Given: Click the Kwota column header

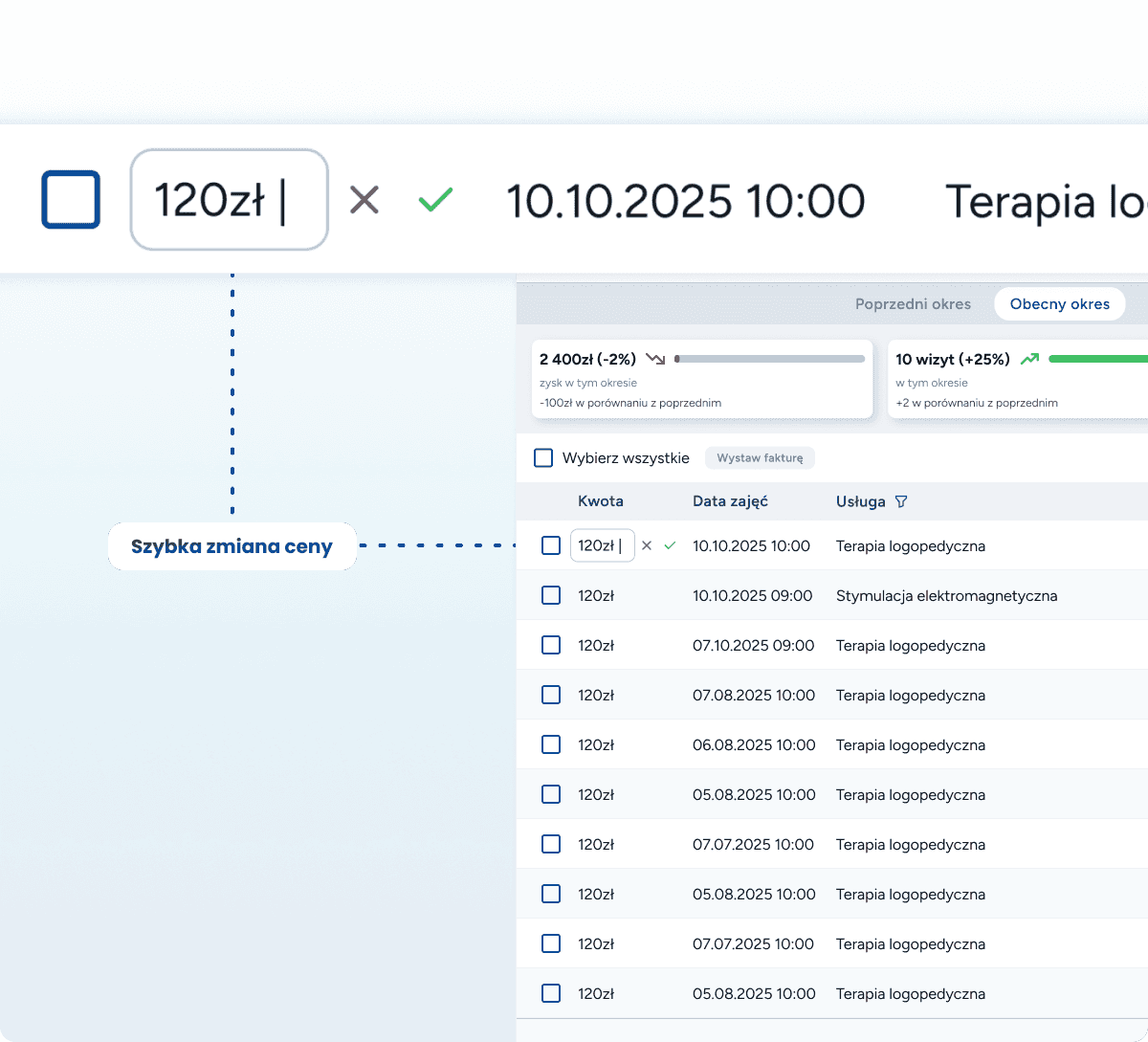Looking at the screenshot, I should pos(600,501).
